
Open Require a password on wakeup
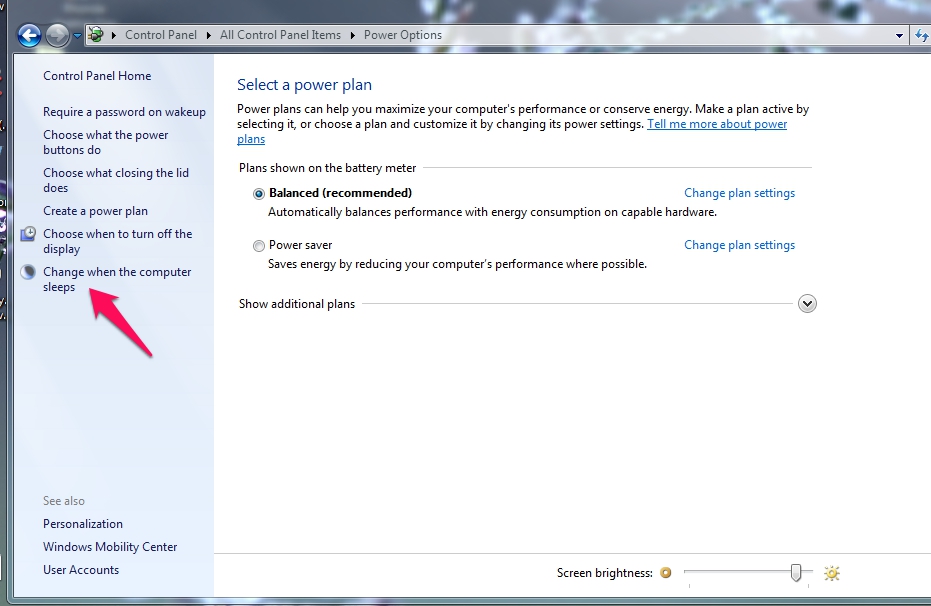[x=124, y=112]
